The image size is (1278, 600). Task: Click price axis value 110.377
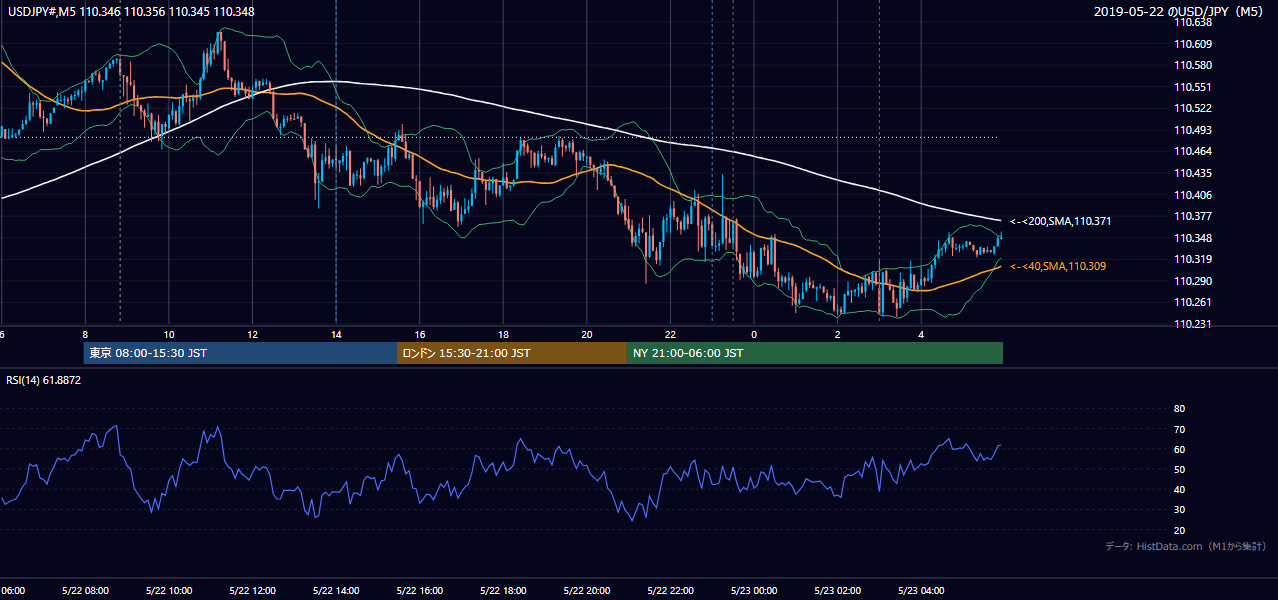click(1194, 216)
